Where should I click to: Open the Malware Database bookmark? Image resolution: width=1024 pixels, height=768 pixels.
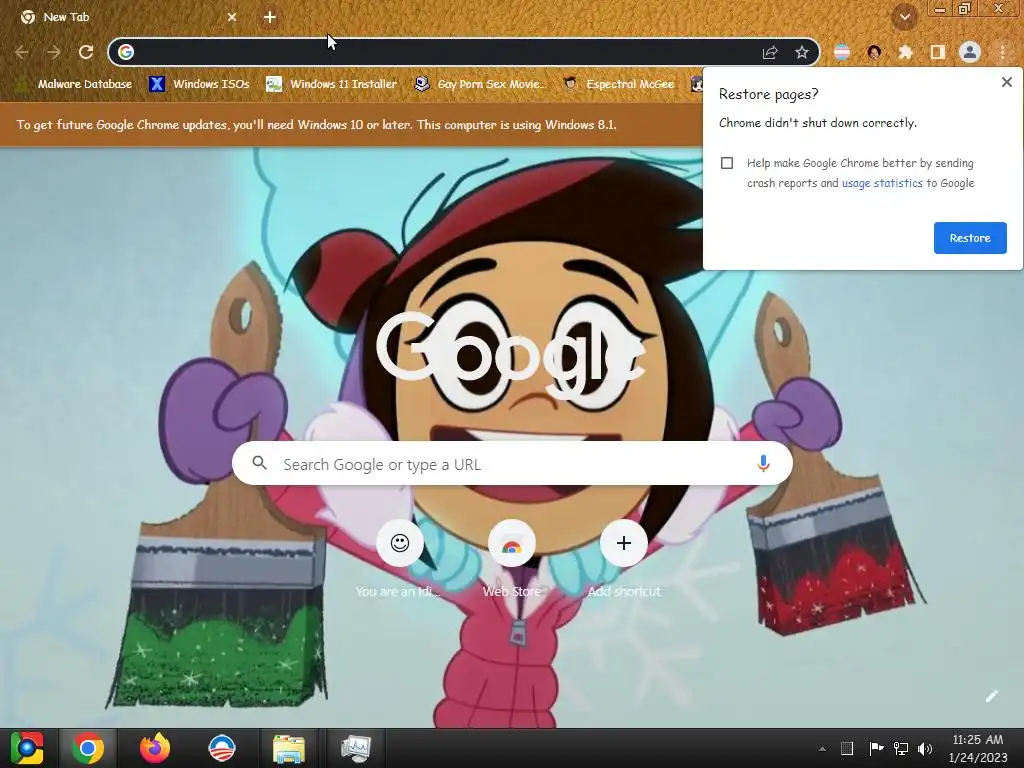tap(74, 84)
